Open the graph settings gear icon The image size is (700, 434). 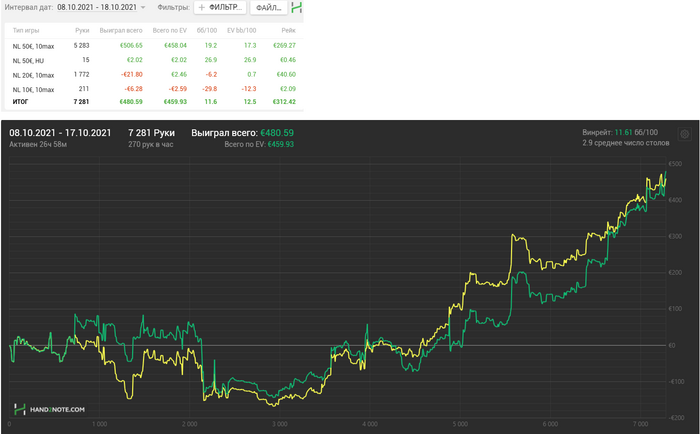pos(684,134)
